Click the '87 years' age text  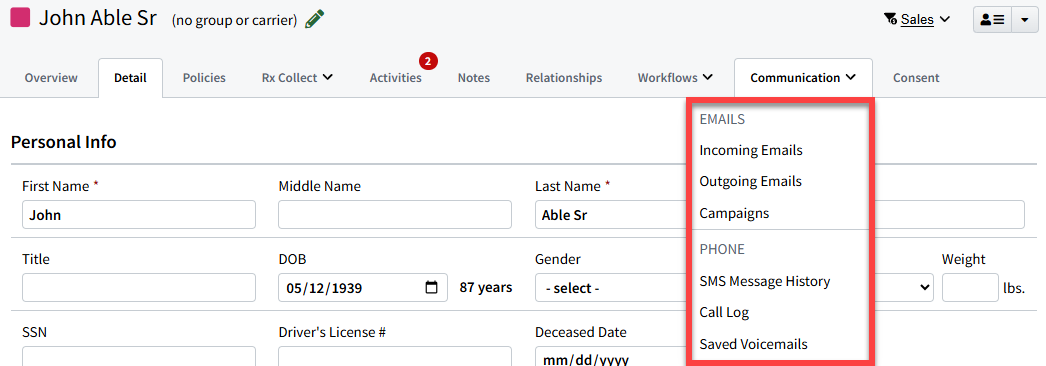click(486, 288)
